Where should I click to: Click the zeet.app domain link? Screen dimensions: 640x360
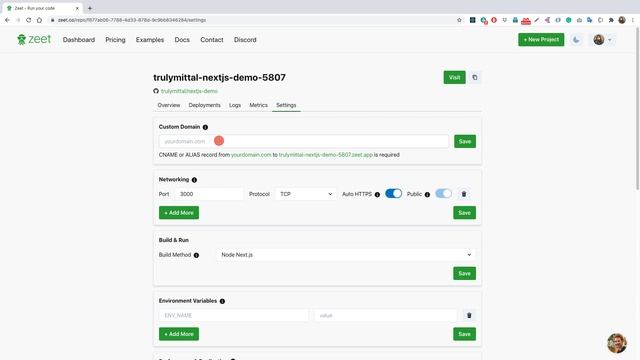click(326, 155)
